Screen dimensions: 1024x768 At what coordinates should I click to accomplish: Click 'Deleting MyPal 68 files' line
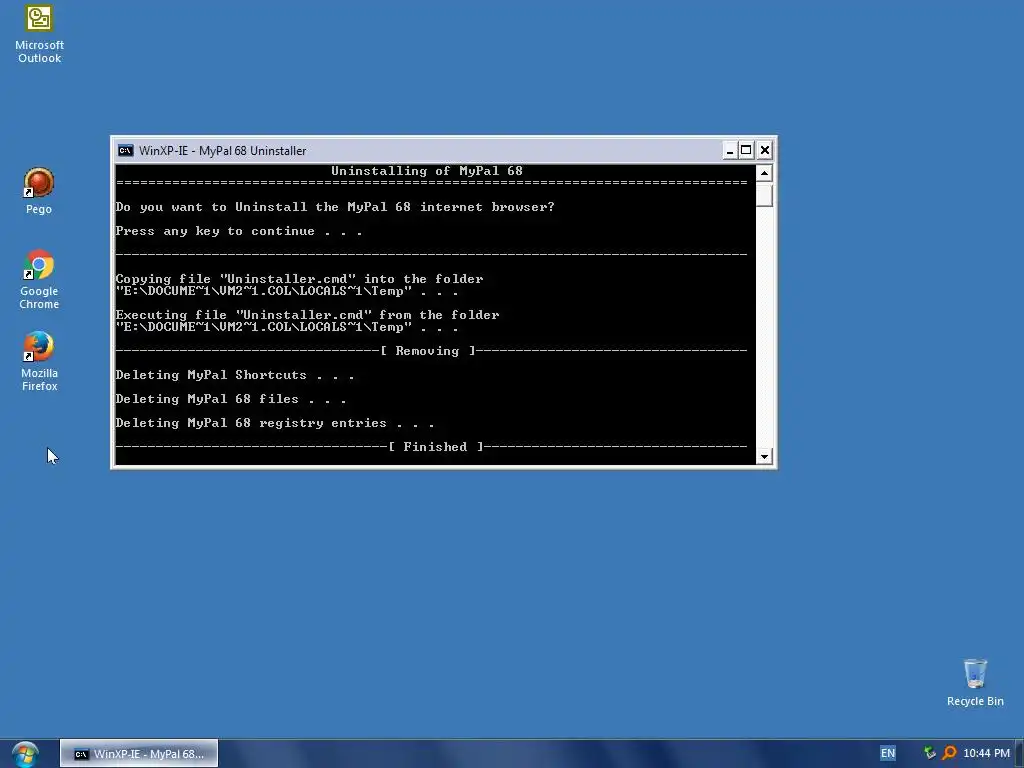click(x=231, y=399)
